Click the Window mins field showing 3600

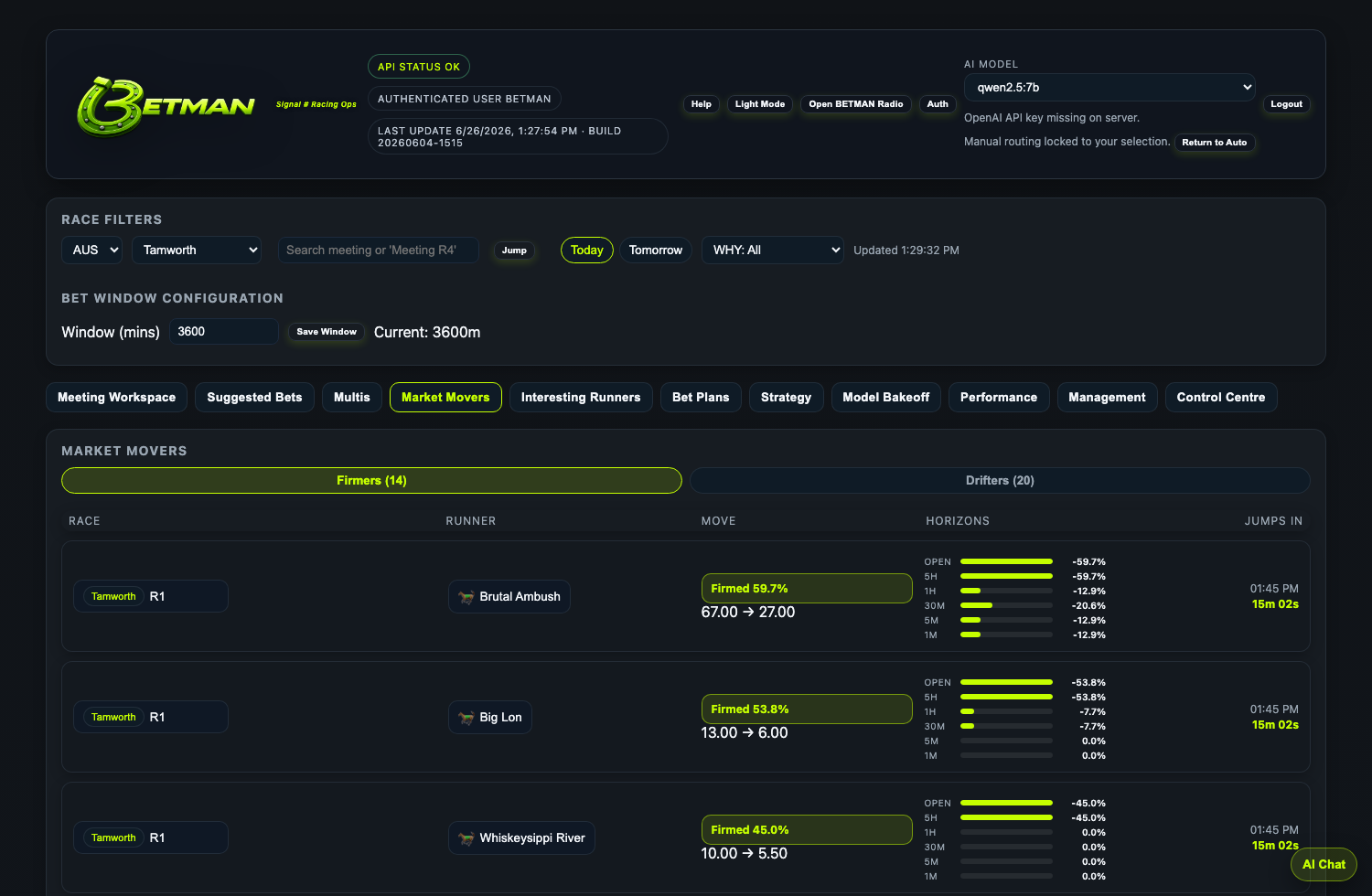(x=224, y=331)
